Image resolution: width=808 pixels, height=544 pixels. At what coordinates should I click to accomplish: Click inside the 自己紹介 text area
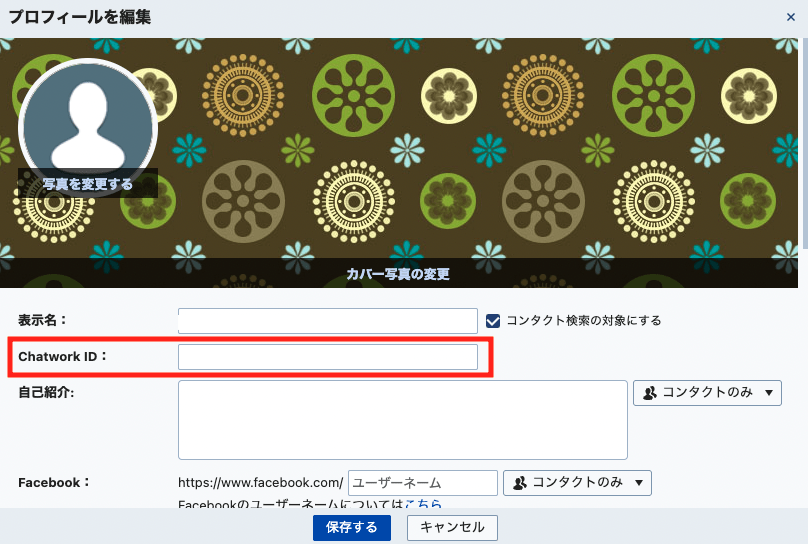pyautogui.click(x=402, y=420)
